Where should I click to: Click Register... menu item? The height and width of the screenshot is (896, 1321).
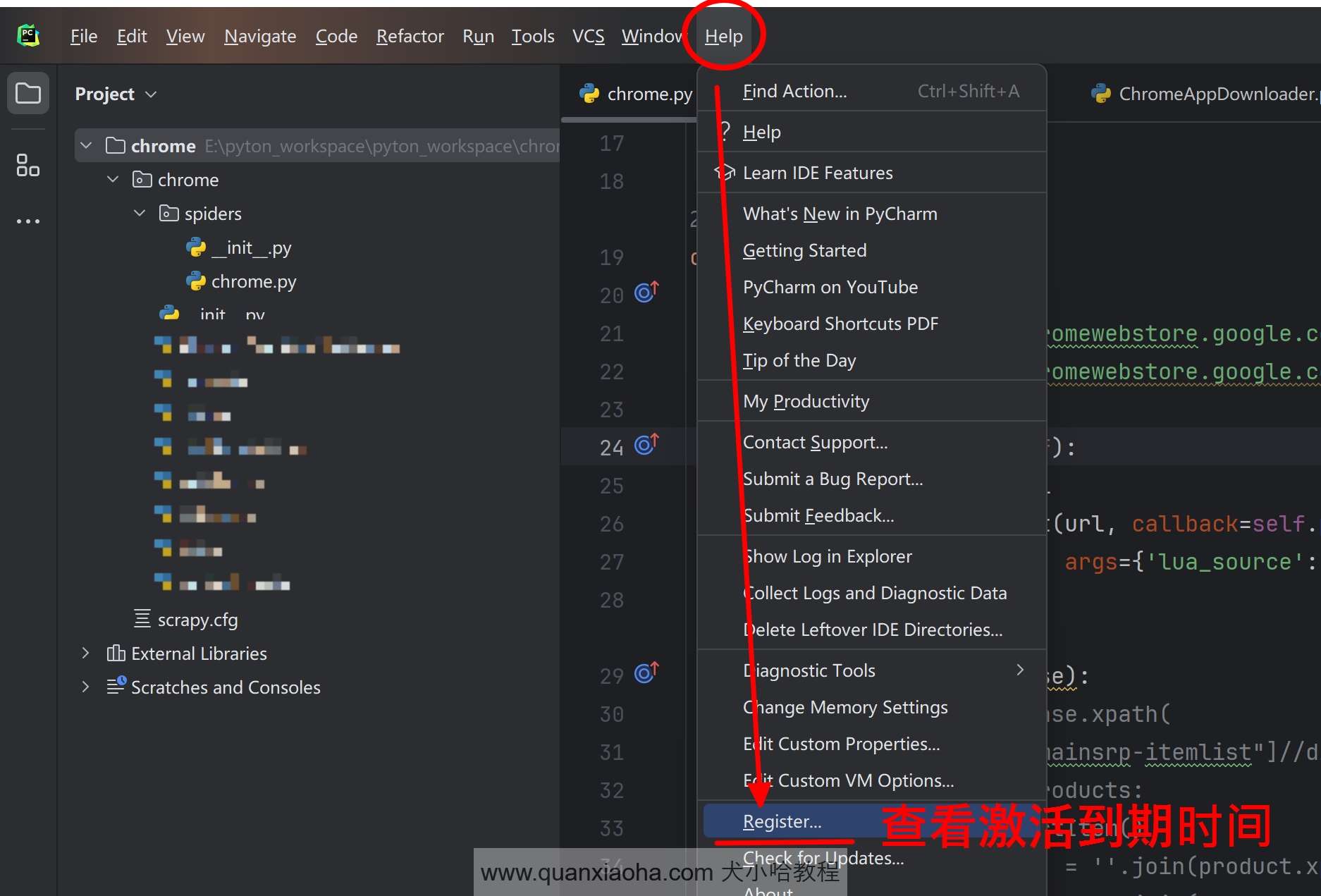tap(872, 821)
